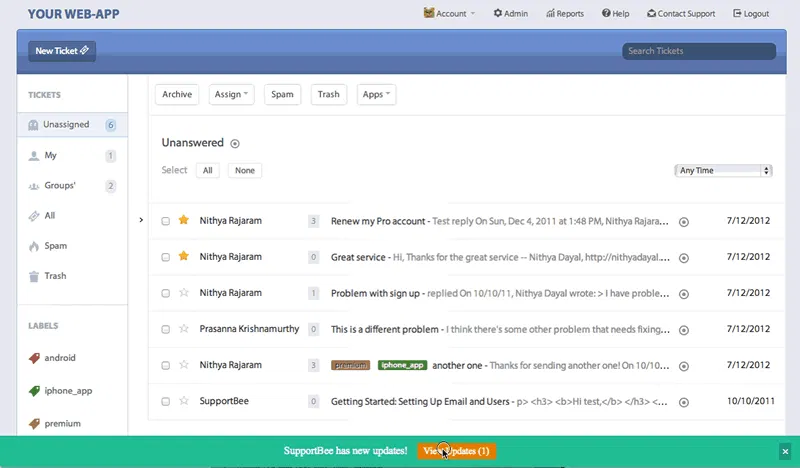Open YOUR WEB-APP home logo
The image size is (800, 468).
[73, 14]
